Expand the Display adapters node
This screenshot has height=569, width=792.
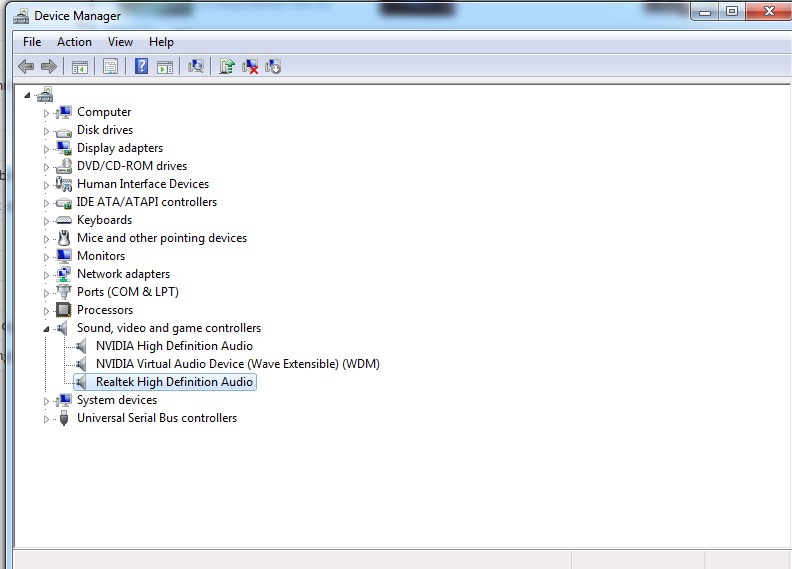[x=46, y=149]
